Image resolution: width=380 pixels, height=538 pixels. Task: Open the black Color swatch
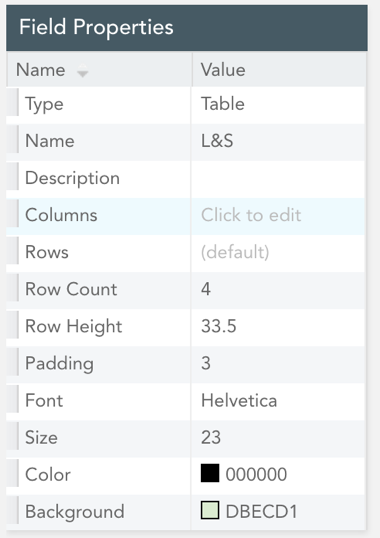pyautogui.click(x=210, y=473)
